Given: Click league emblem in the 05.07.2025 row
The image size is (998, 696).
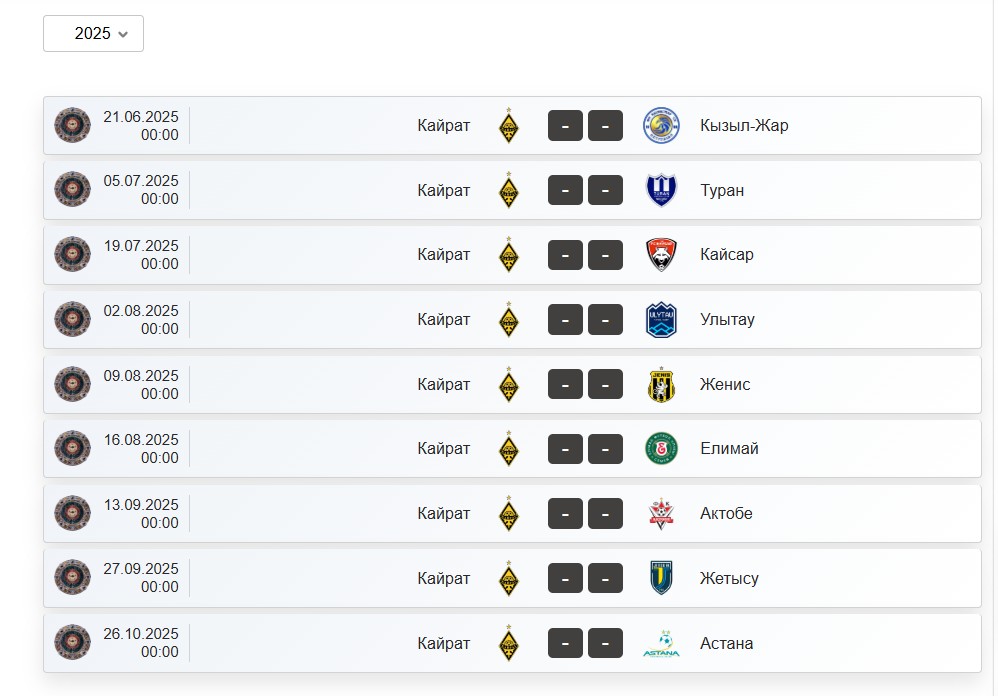Looking at the screenshot, I should [72, 190].
